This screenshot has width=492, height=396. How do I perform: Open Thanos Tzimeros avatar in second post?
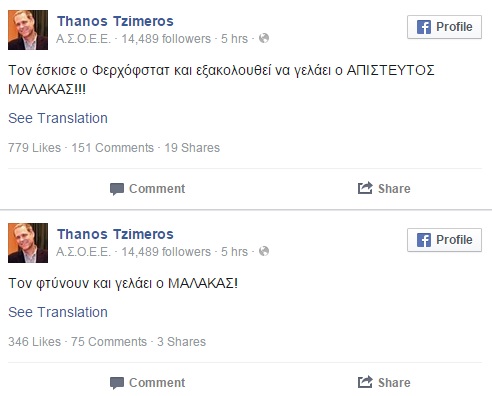tap(28, 243)
